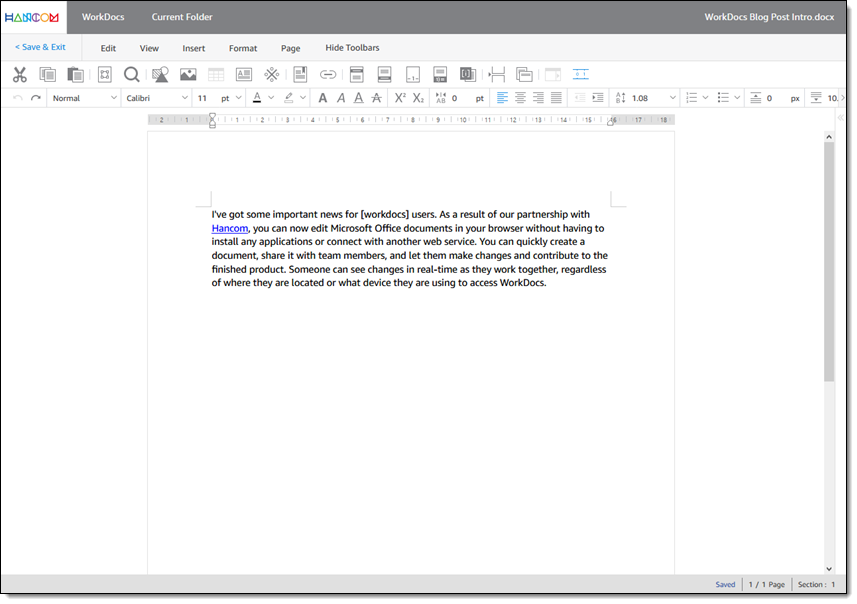Increase indent using the indent icon
Screen dimensions: 857x604
(597, 98)
